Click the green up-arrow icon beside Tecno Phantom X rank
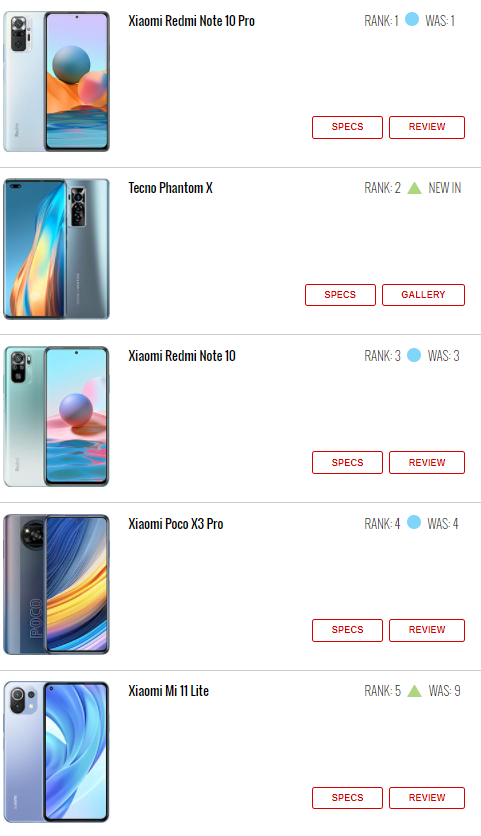Image resolution: width=481 pixels, height=836 pixels. pos(414,188)
